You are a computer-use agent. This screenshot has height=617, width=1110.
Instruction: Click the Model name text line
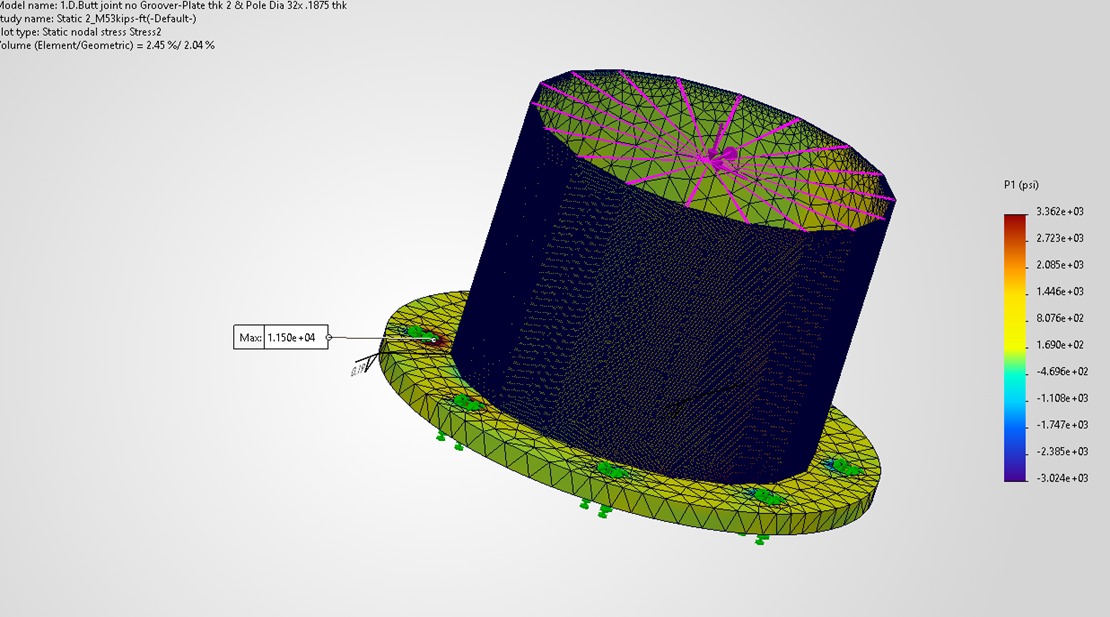(173, 6)
